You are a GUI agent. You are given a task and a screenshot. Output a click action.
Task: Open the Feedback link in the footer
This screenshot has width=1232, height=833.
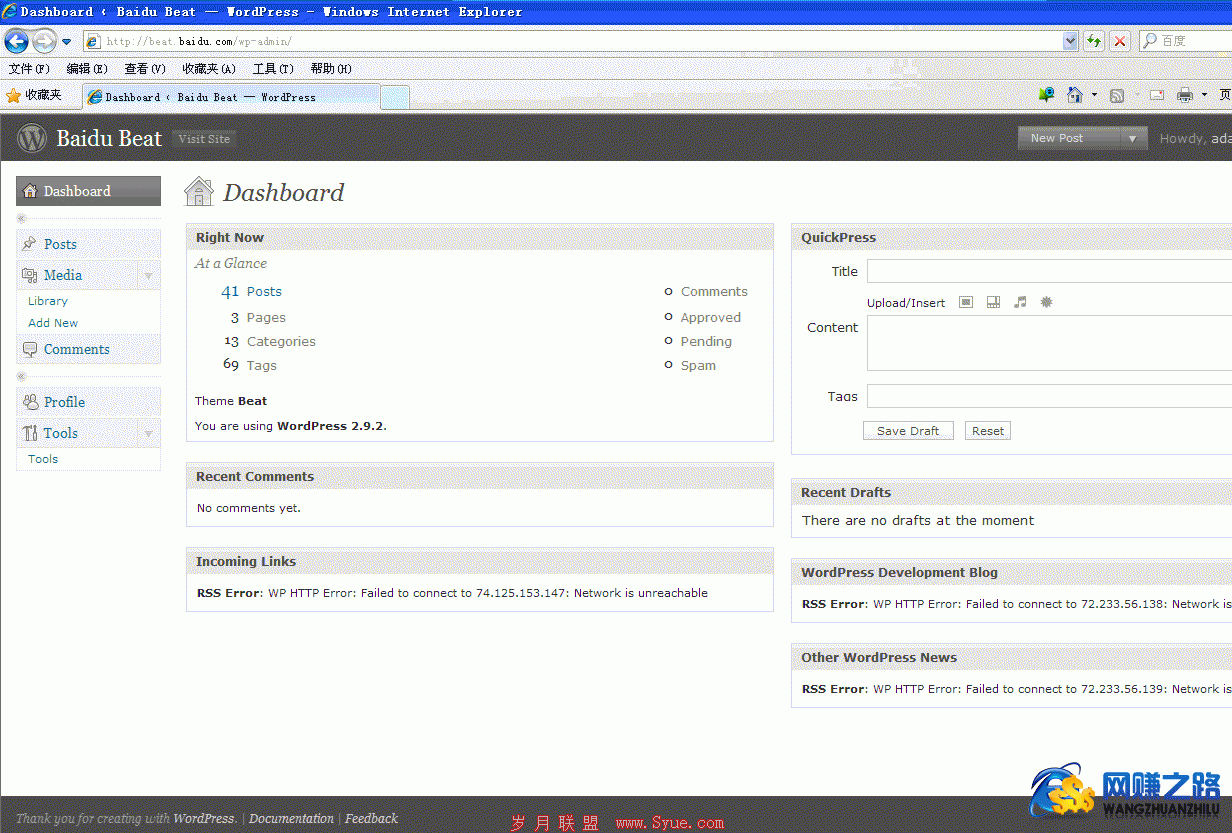point(371,818)
